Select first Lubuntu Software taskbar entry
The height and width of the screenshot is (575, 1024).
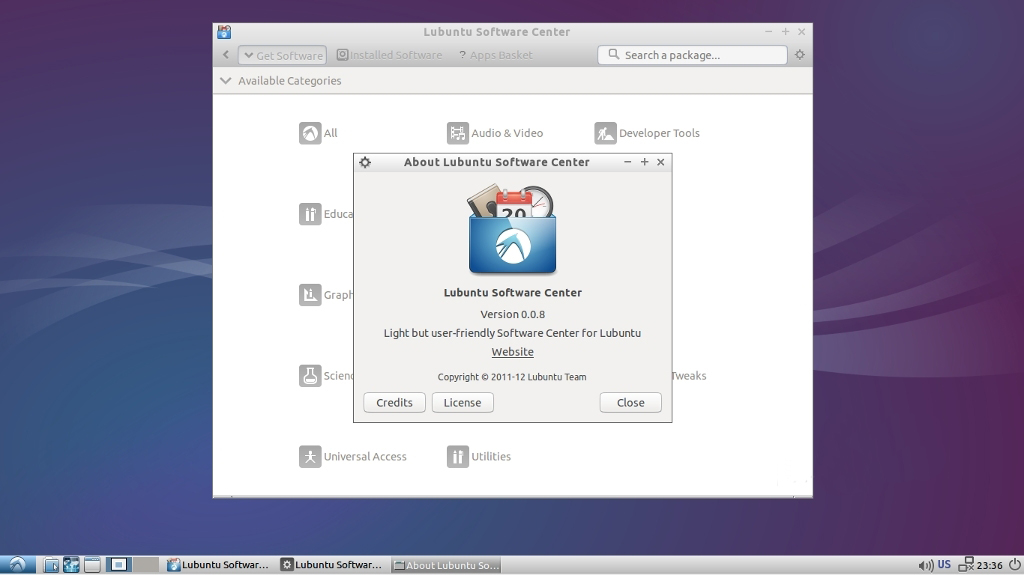coord(218,565)
